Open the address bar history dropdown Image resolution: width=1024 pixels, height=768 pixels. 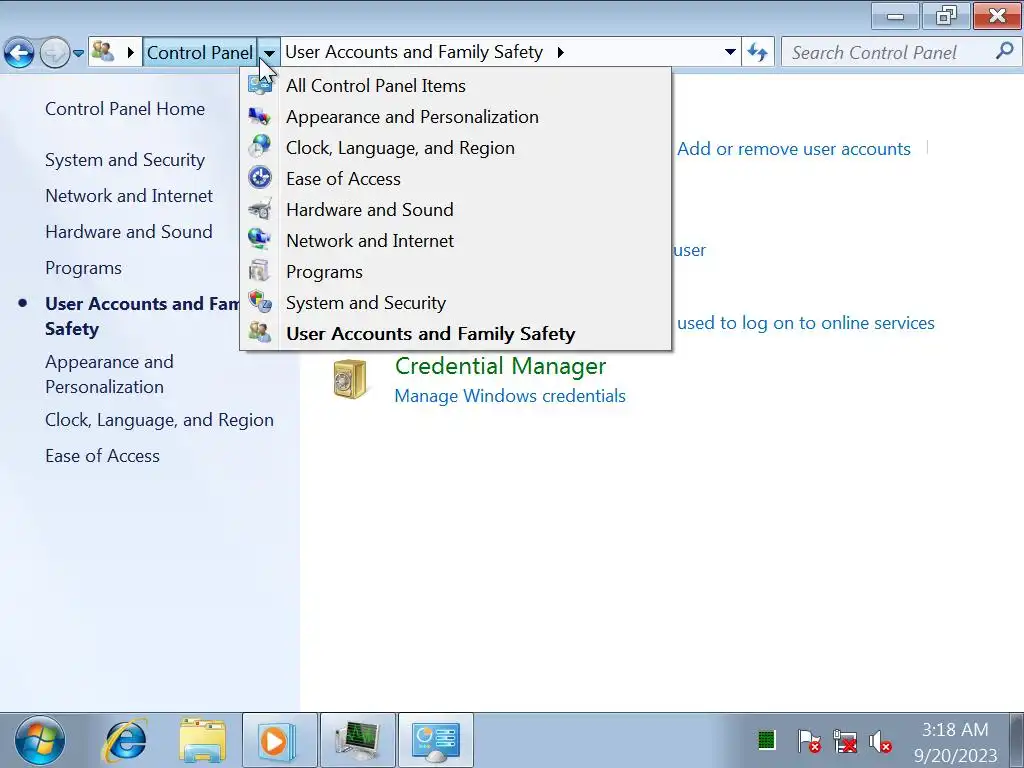[730, 52]
